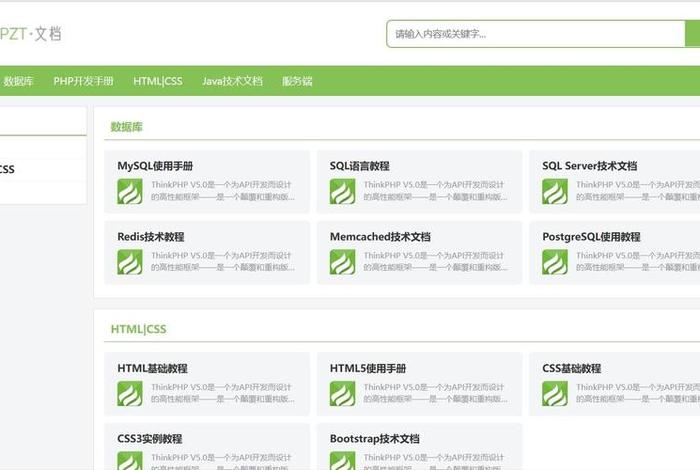Screen dimensions: 700x470
Task: Click the SQL Server技术文档 card icon
Action: pyautogui.click(x=555, y=191)
